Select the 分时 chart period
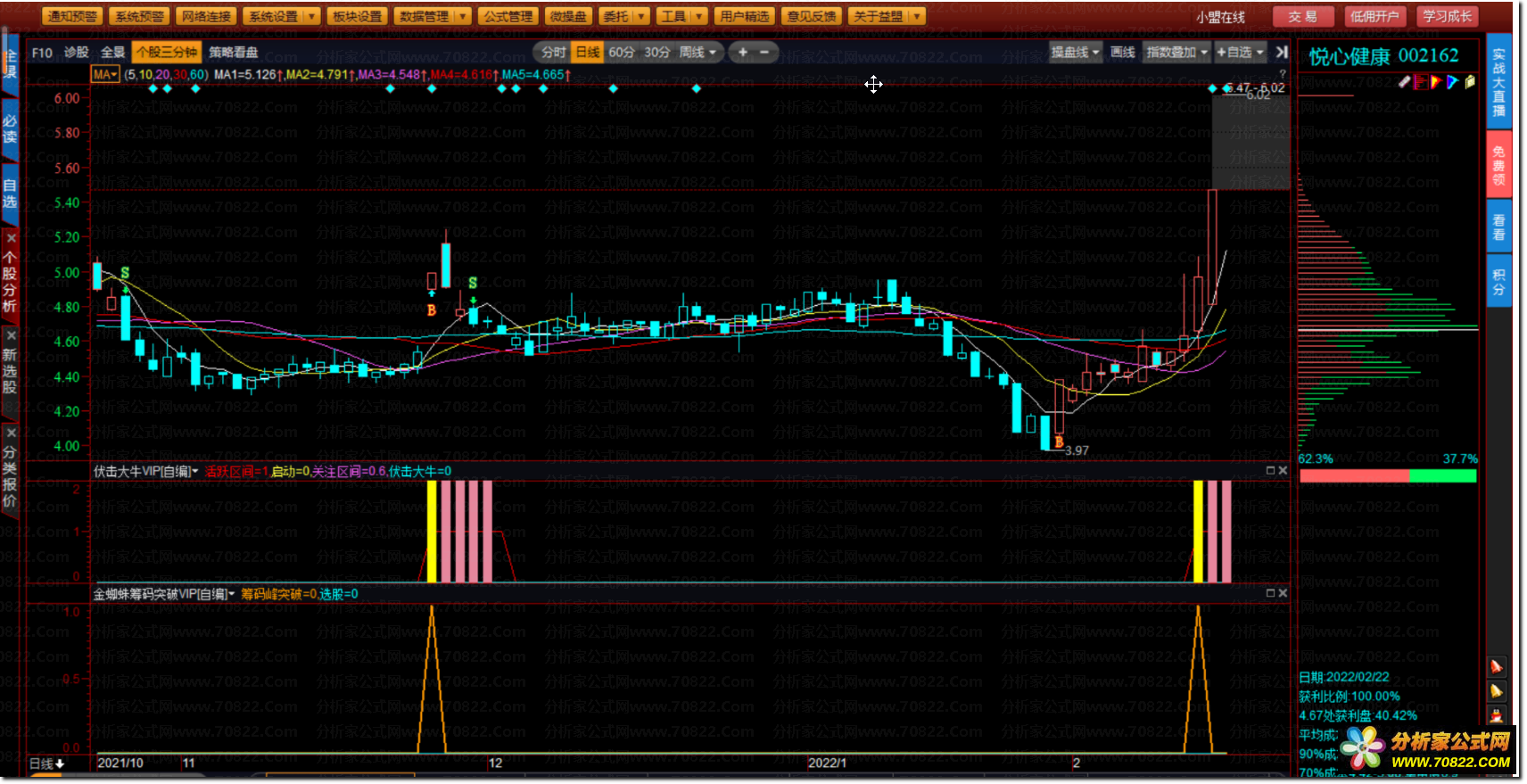The image size is (1527, 784). 554,53
